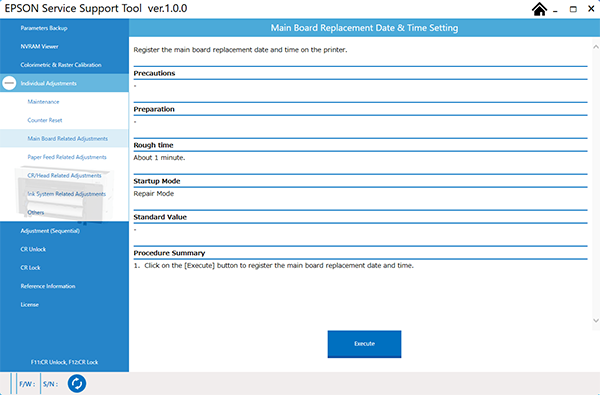Open Adjustment (Sequential) menu
Image resolution: width=600 pixels, height=395 pixels.
point(64,231)
